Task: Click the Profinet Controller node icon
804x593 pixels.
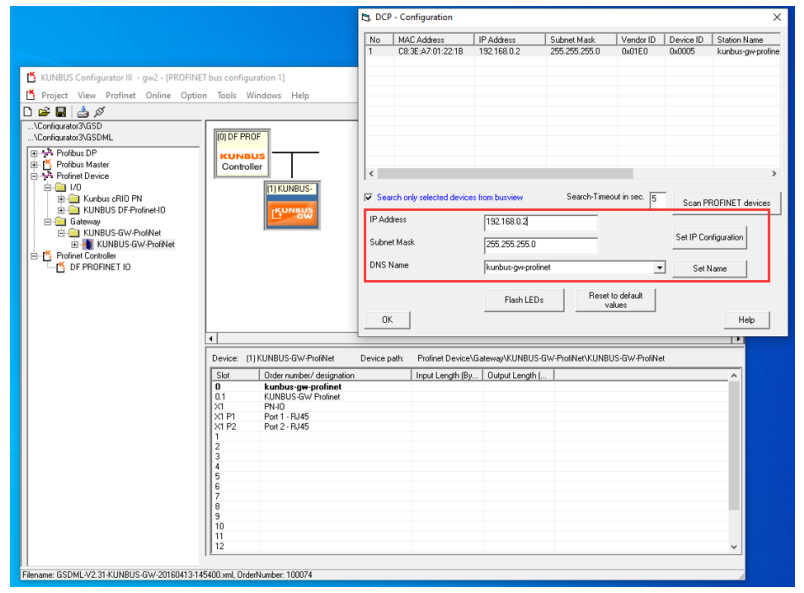Action: coord(48,255)
